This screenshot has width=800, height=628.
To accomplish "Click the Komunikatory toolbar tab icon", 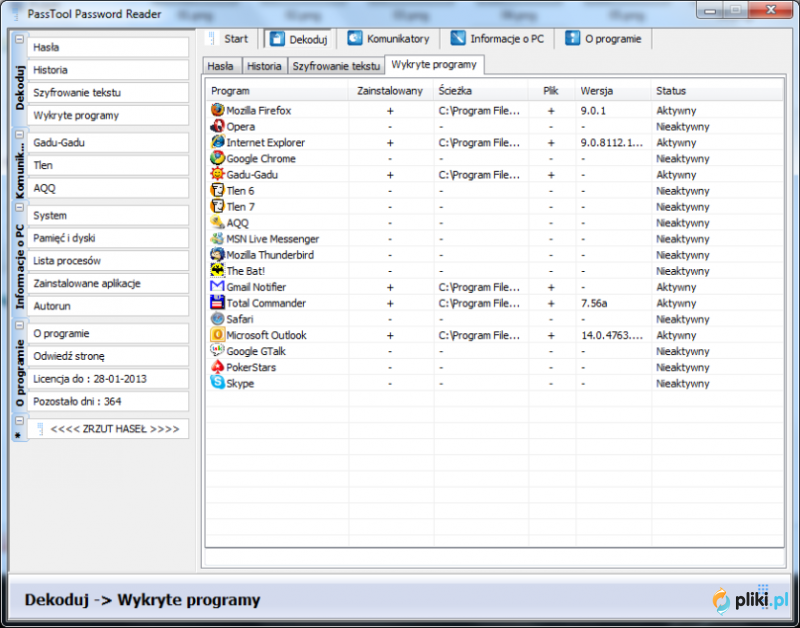I will [x=355, y=38].
